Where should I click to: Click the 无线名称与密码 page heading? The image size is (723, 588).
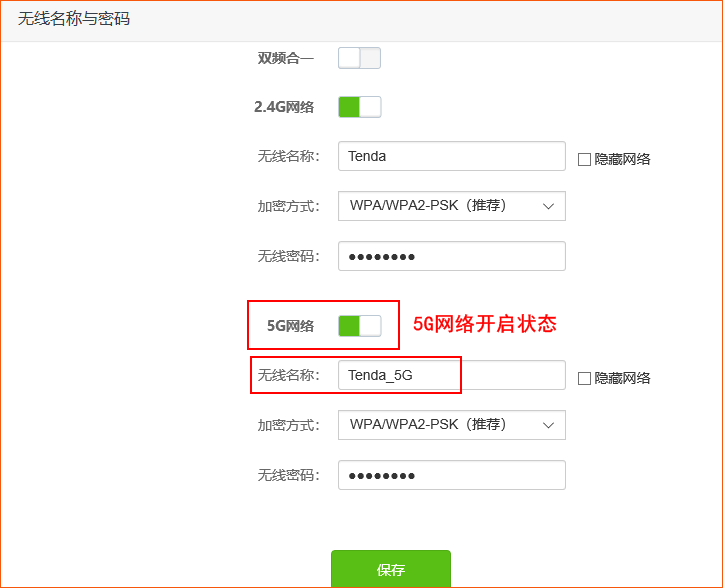tap(74, 19)
